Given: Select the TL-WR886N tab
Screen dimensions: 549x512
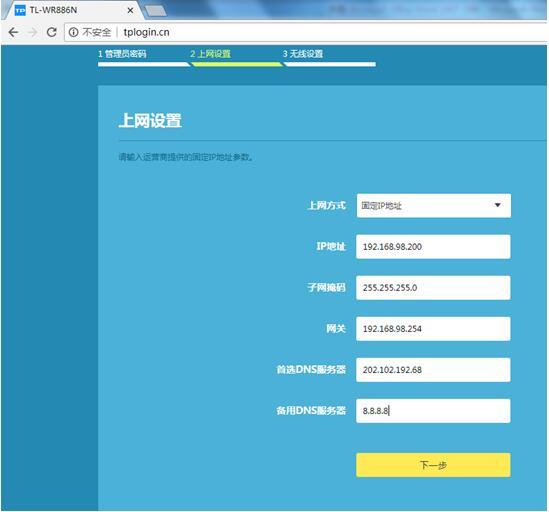Looking at the screenshot, I should pos(72,11).
